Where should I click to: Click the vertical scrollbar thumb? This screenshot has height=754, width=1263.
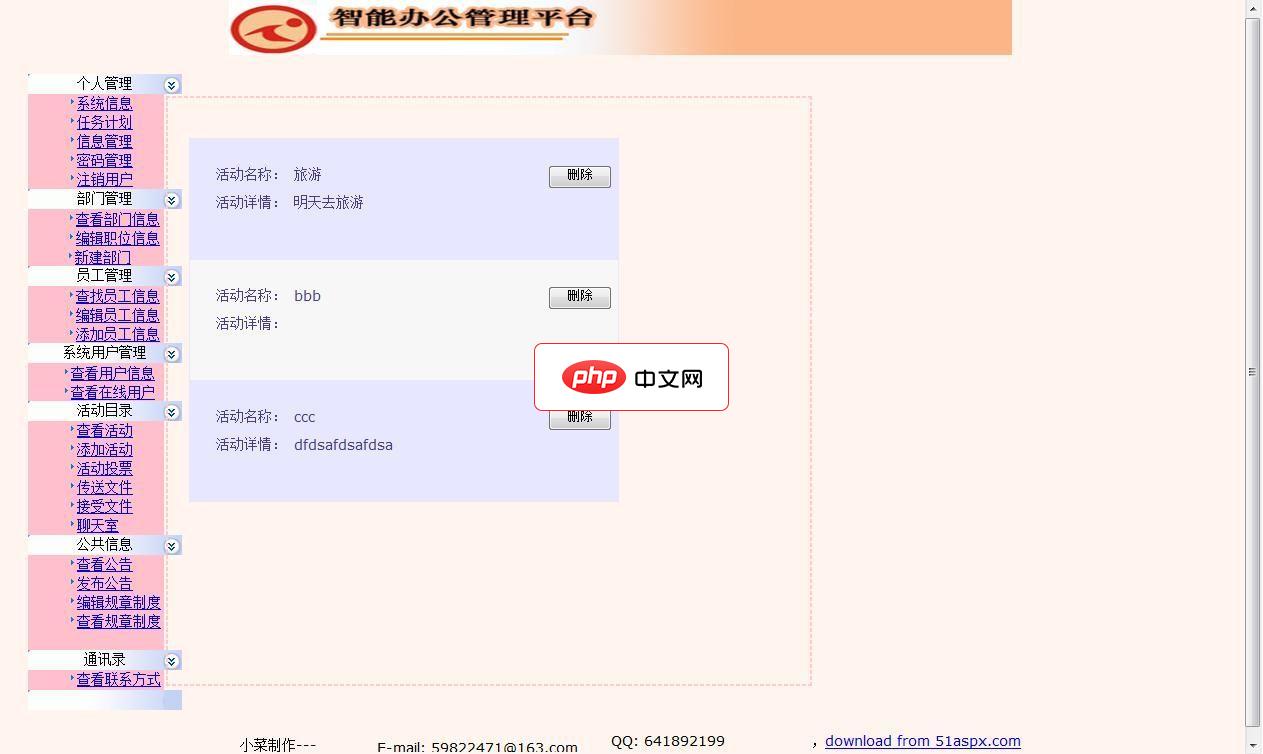1252,372
